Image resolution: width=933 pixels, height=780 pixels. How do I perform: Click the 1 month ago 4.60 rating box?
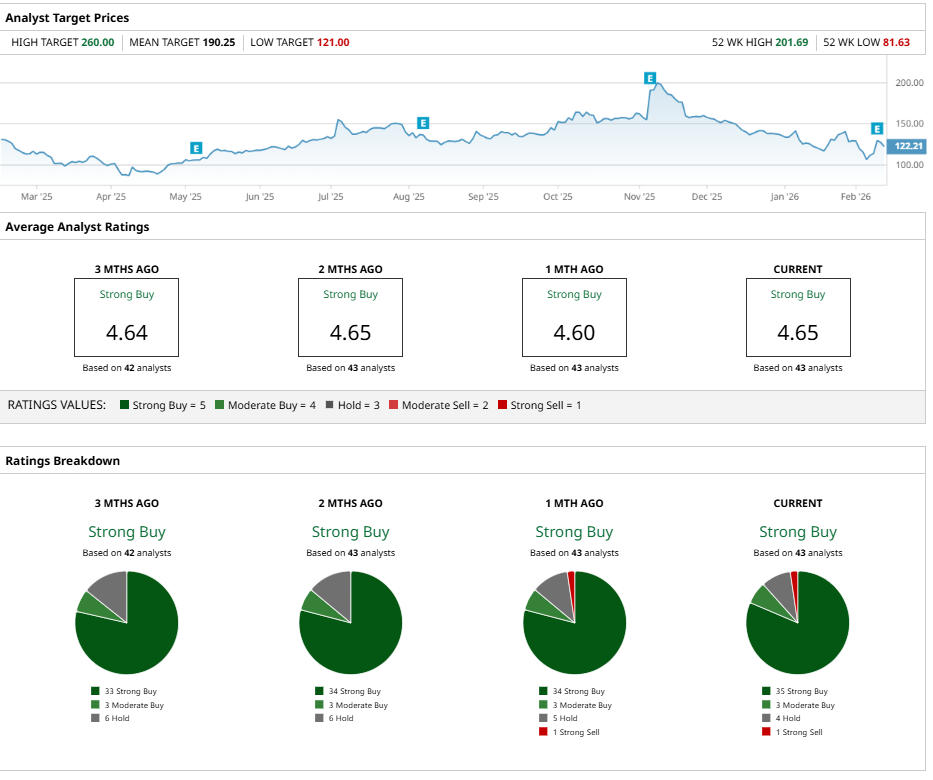(574, 317)
